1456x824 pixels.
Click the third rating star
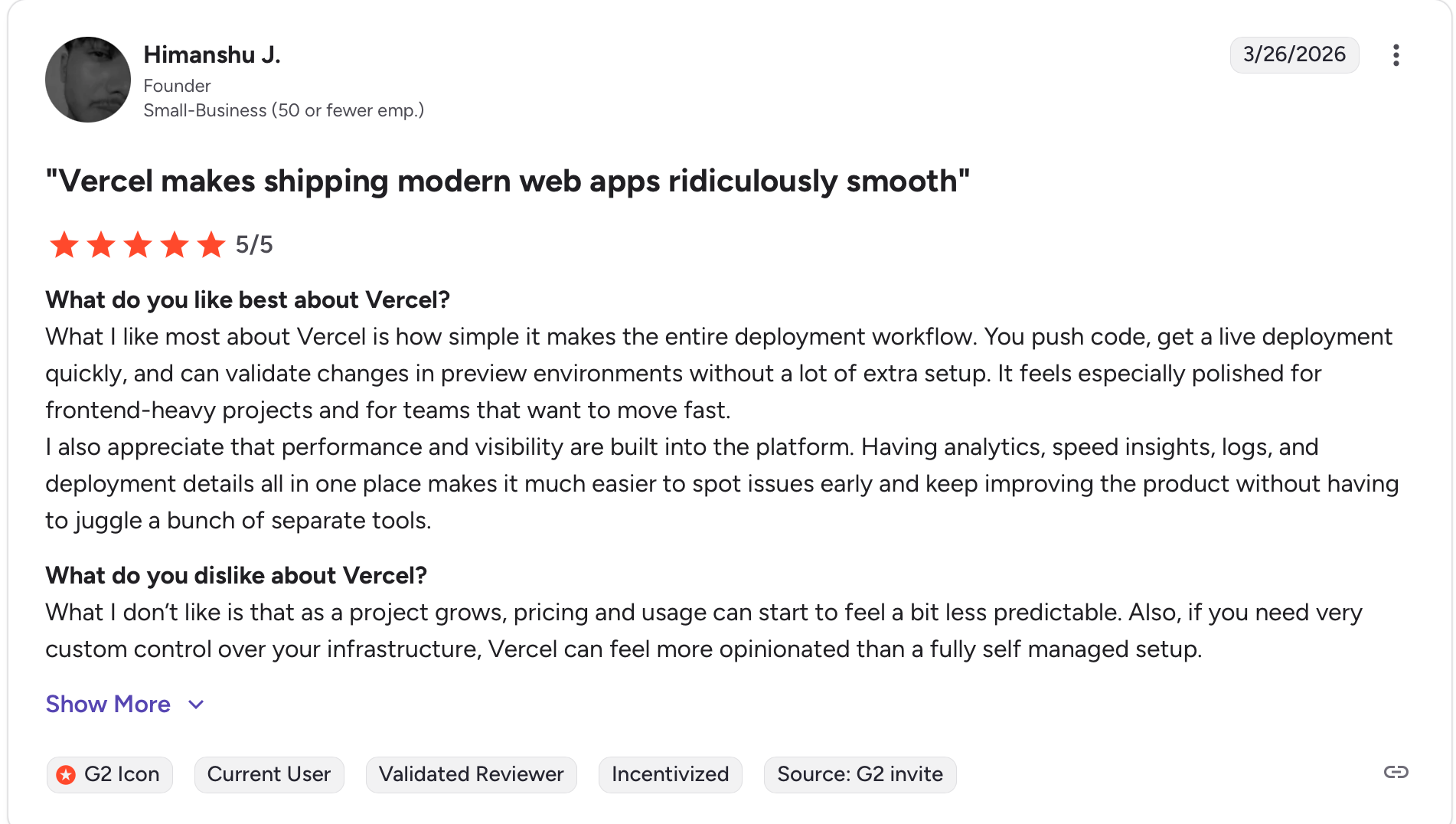138,245
